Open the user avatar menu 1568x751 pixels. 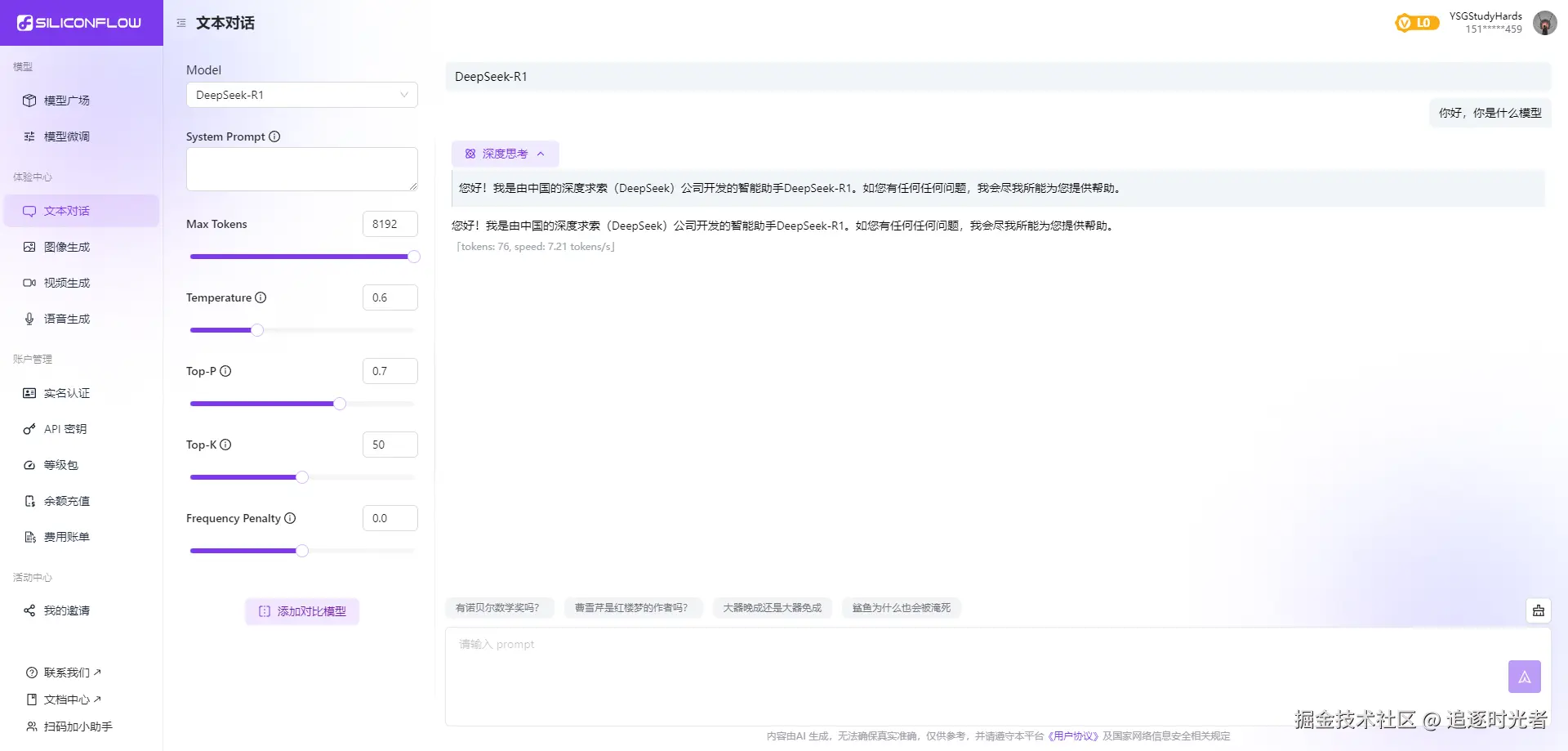click(1544, 23)
